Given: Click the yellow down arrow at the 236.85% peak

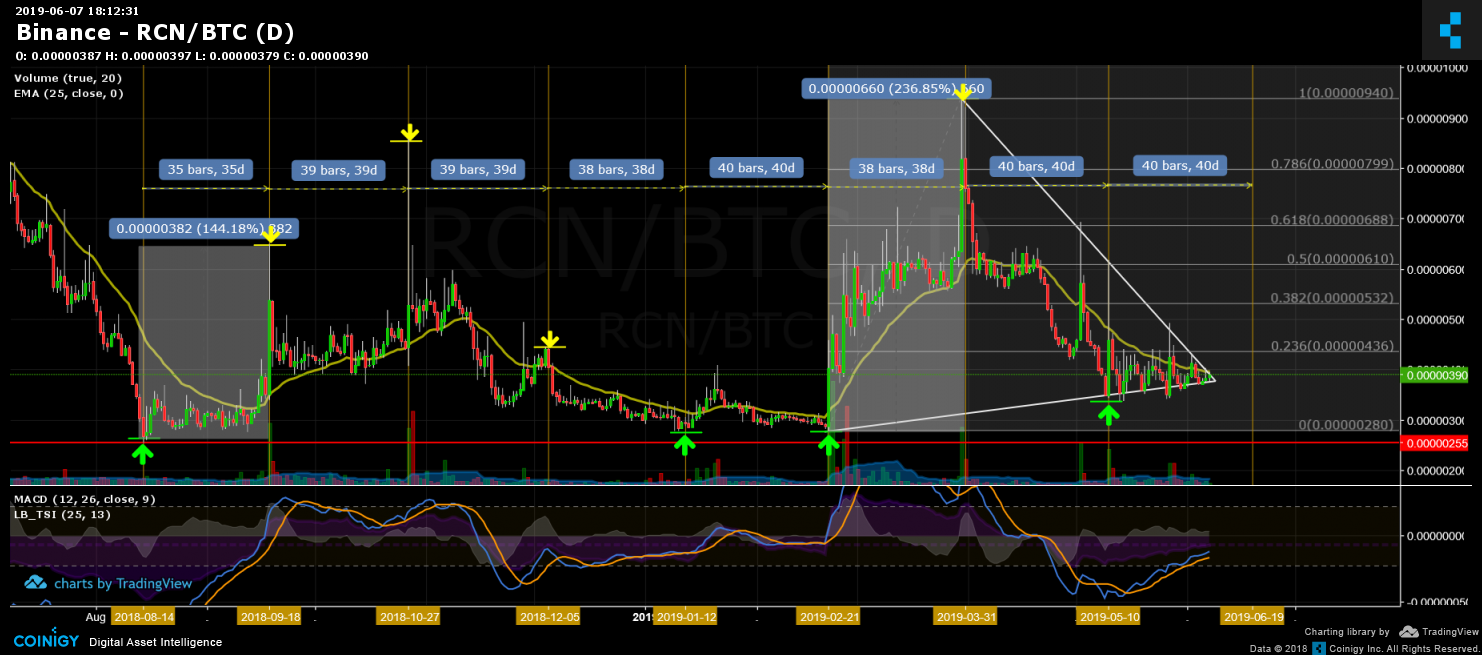Looking at the screenshot, I should pyautogui.click(x=963, y=92).
